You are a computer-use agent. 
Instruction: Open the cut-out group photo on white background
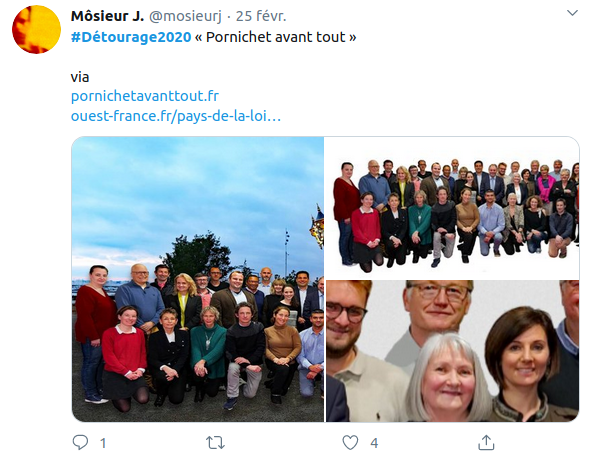(x=452, y=208)
